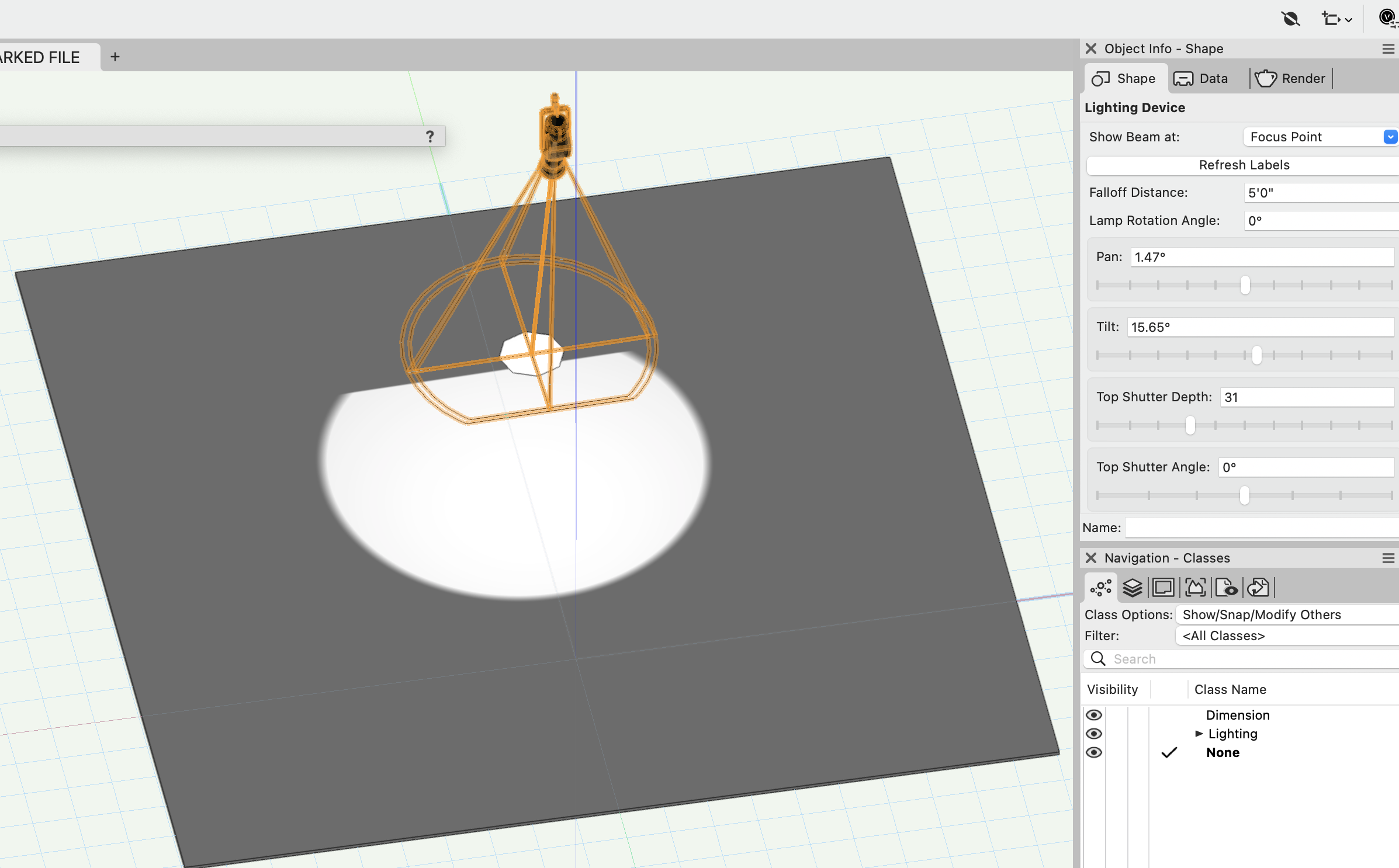Click the search magnifier in Navigation panel
Viewport: 1399px width, 868px height.
pyautogui.click(x=1097, y=659)
